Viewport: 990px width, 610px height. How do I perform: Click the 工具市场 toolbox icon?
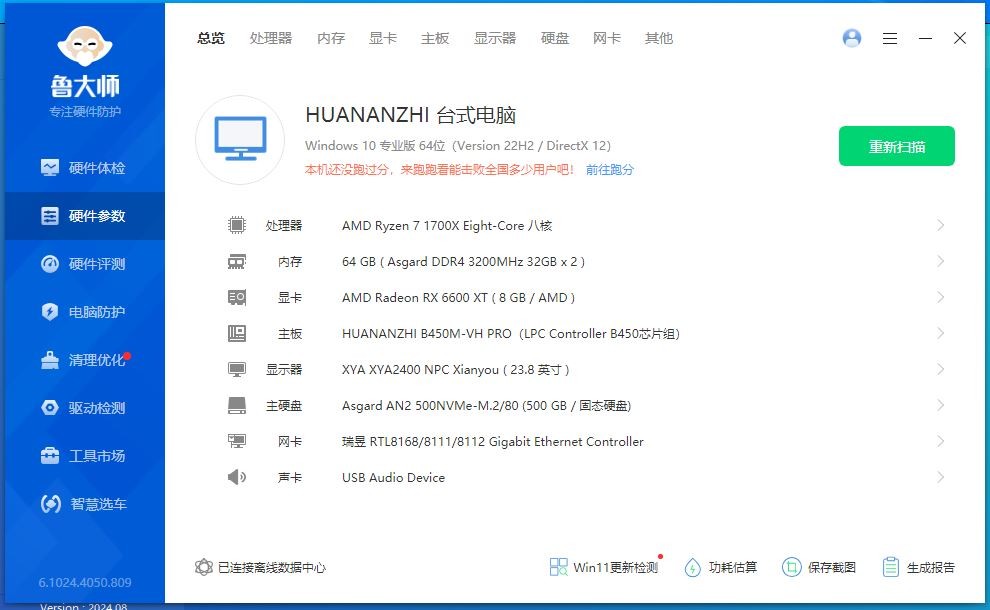(50, 455)
